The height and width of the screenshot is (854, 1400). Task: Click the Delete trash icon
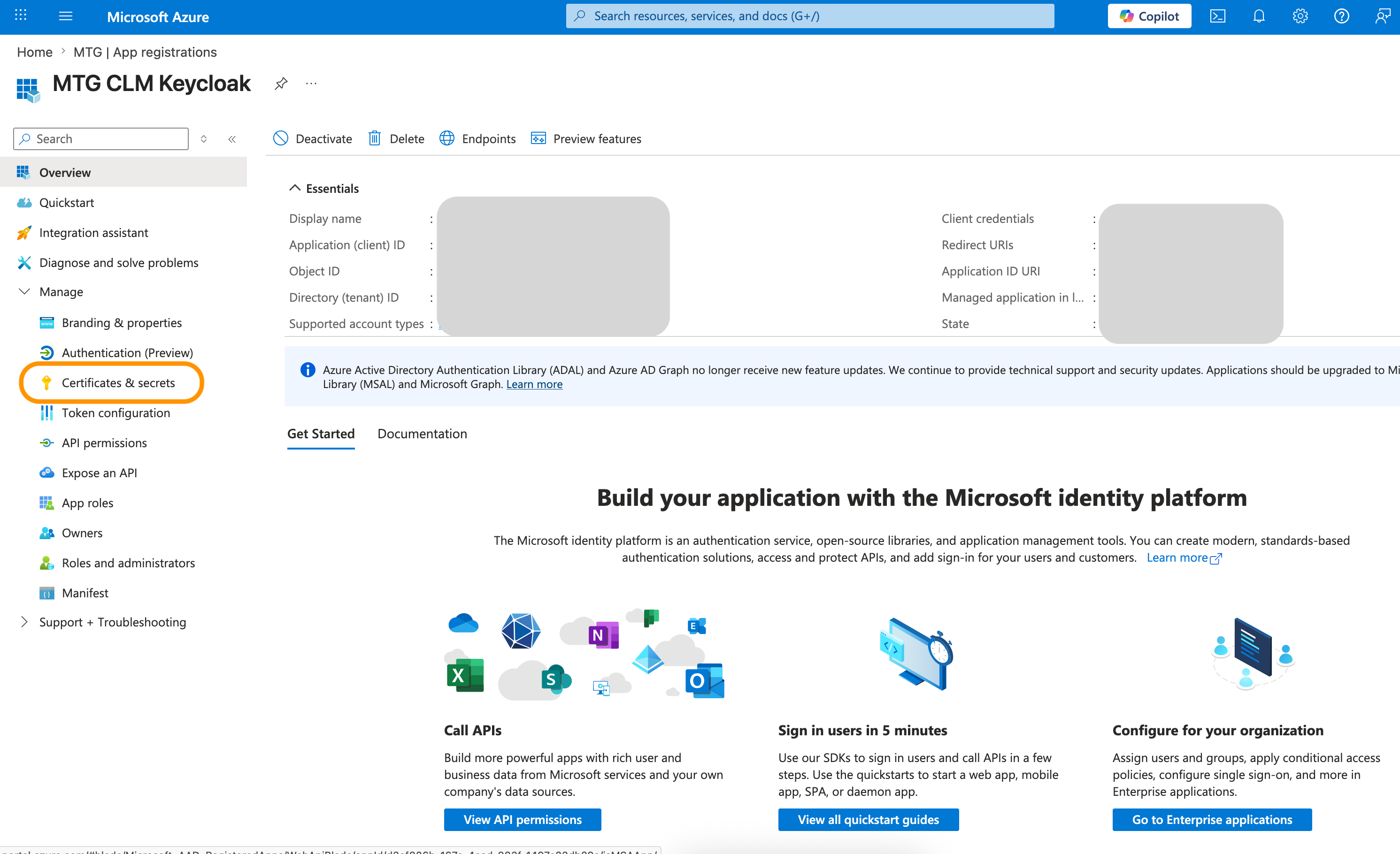pos(375,138)
